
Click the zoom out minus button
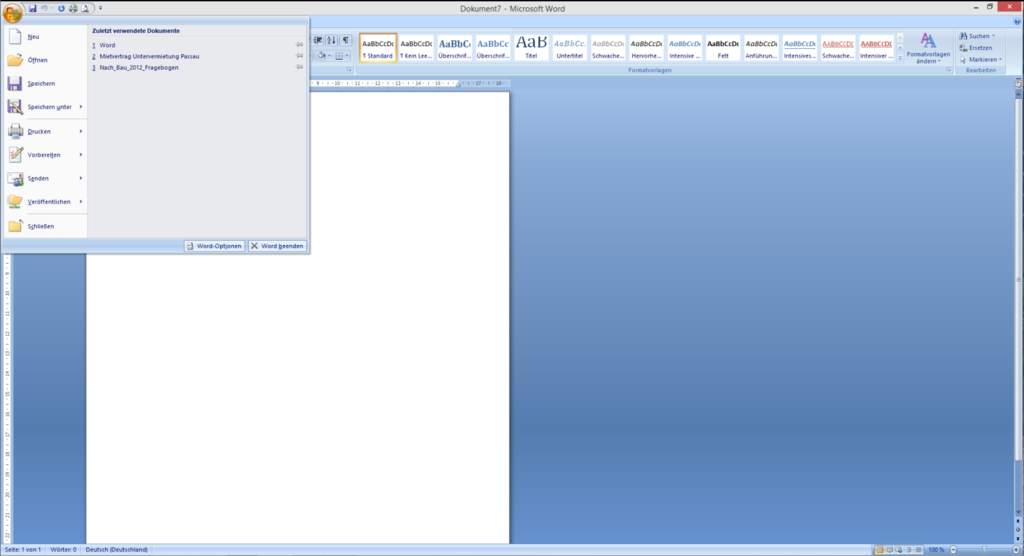pos(953,550)
